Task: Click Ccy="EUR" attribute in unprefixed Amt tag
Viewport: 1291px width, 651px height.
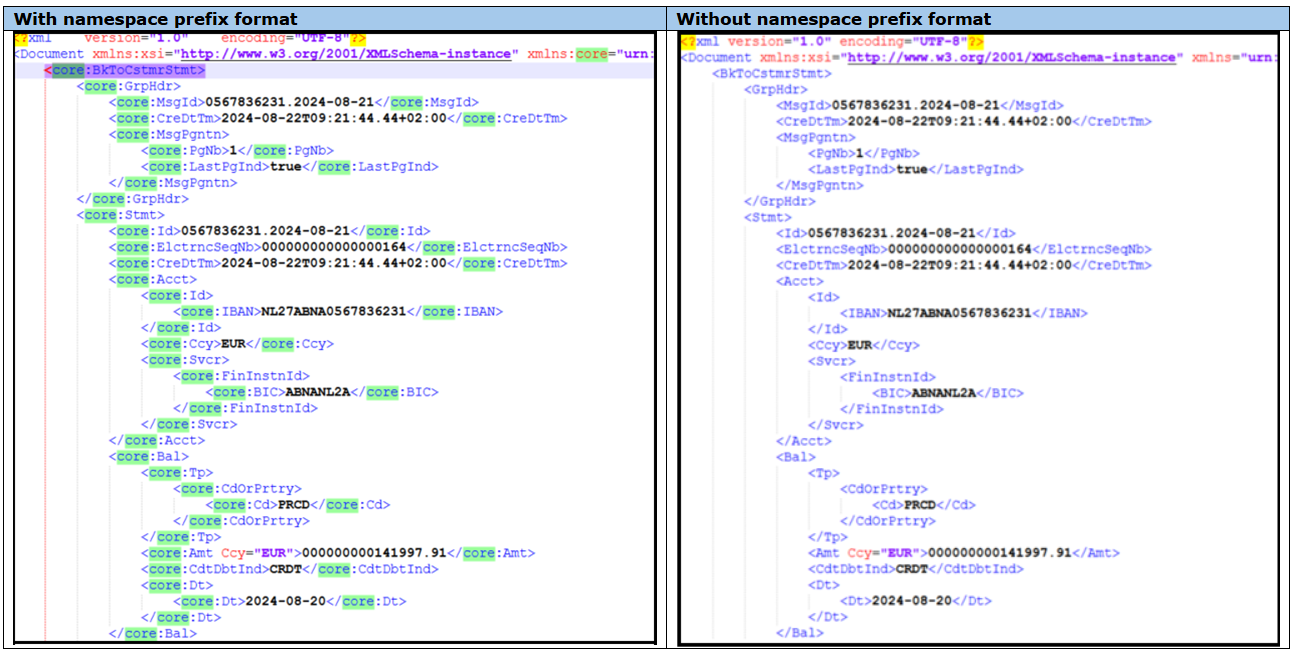Action: (883, 553)
